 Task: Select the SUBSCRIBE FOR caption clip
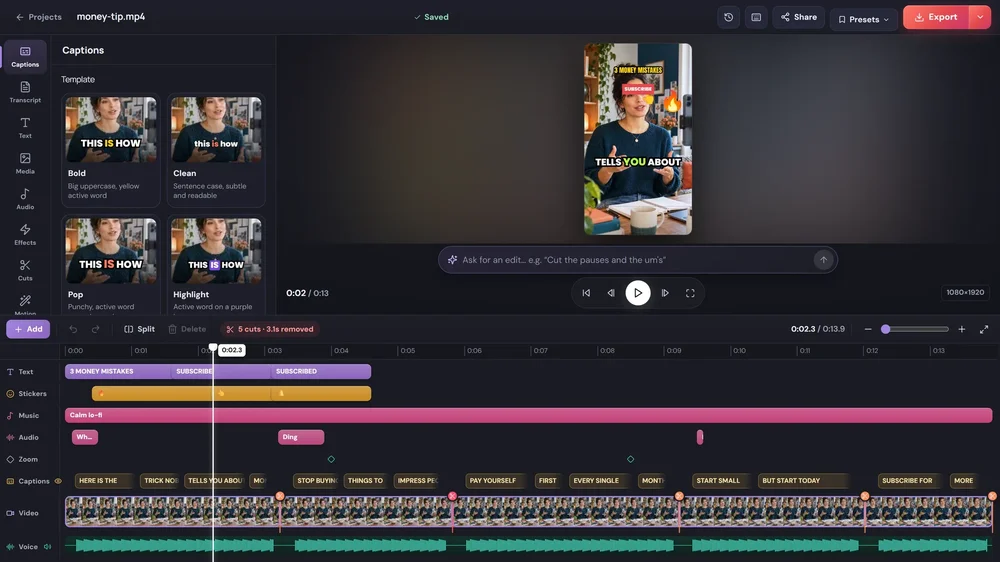[x=910, y=481]
